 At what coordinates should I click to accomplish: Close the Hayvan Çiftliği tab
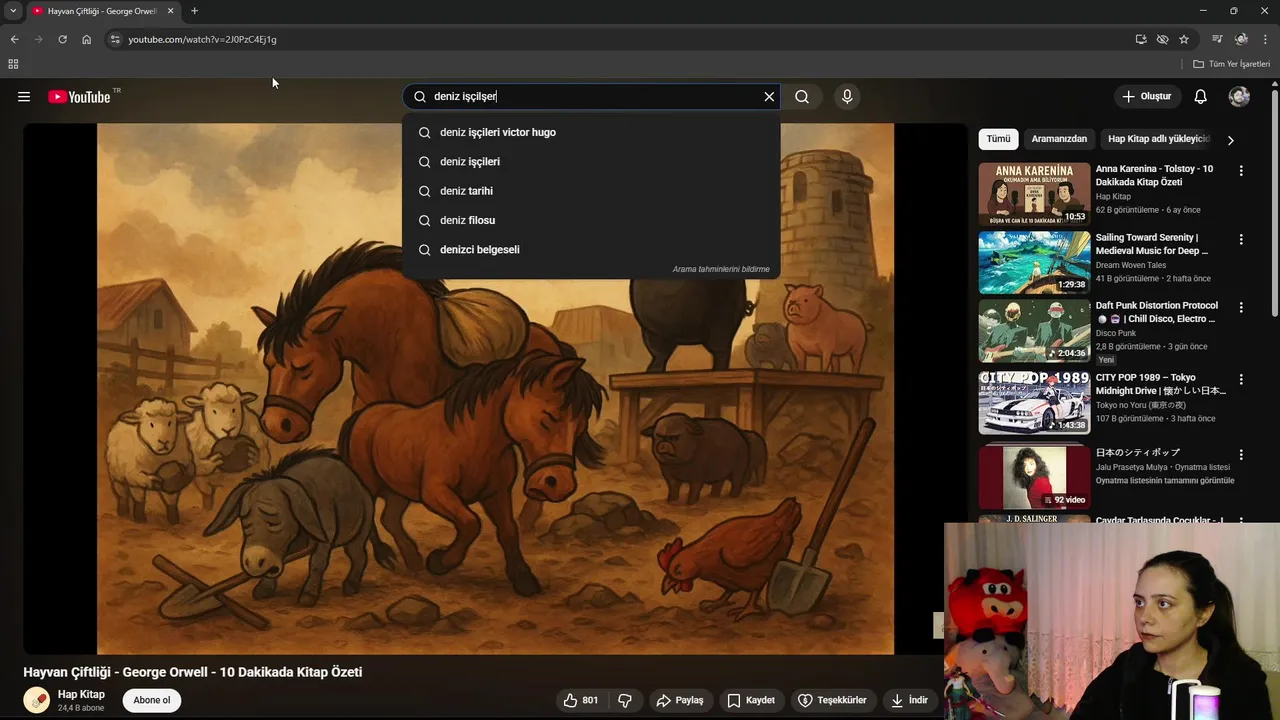point(170,11)
